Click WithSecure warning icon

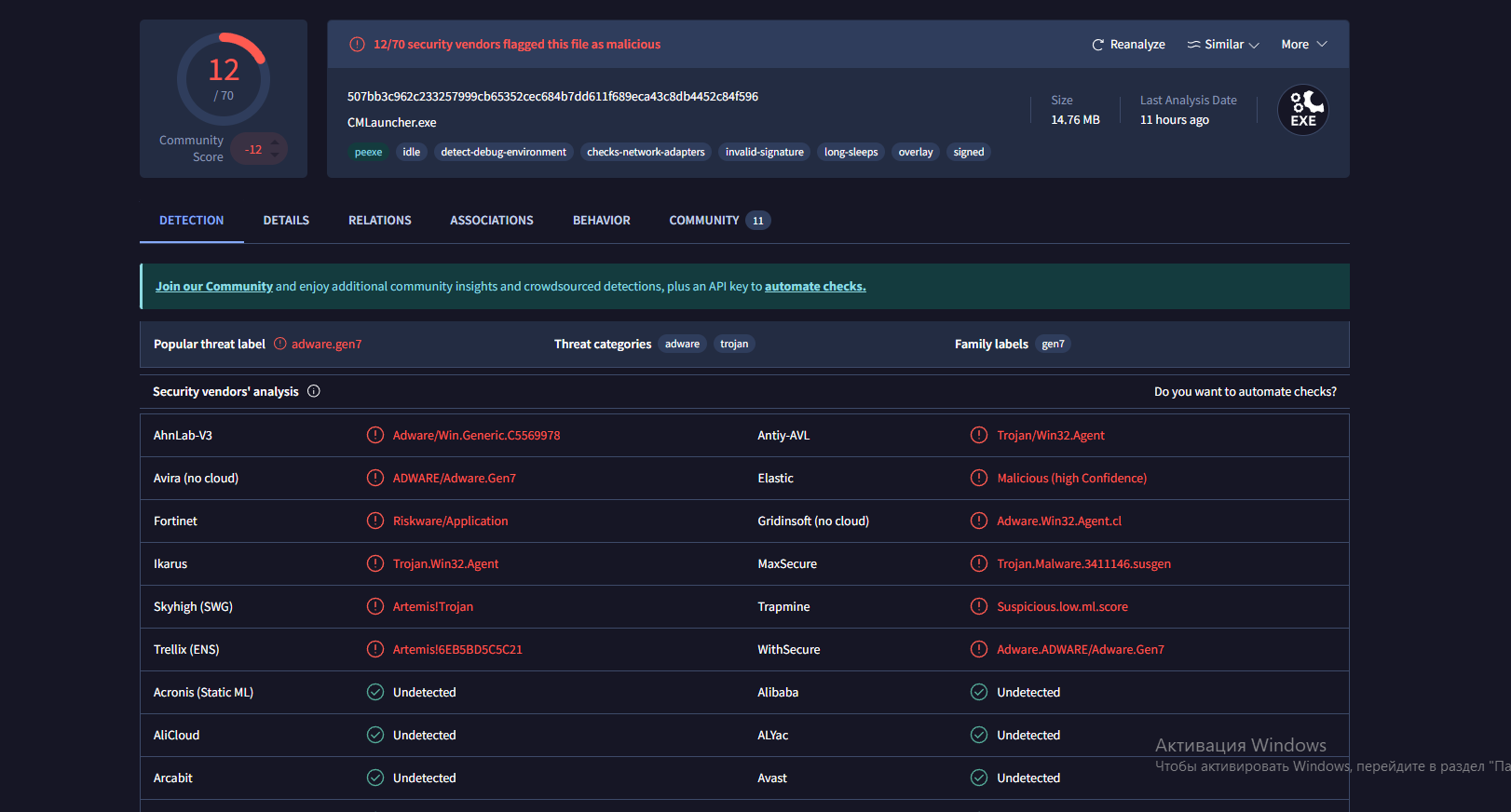pyautogui.click(x=979, y=649)
